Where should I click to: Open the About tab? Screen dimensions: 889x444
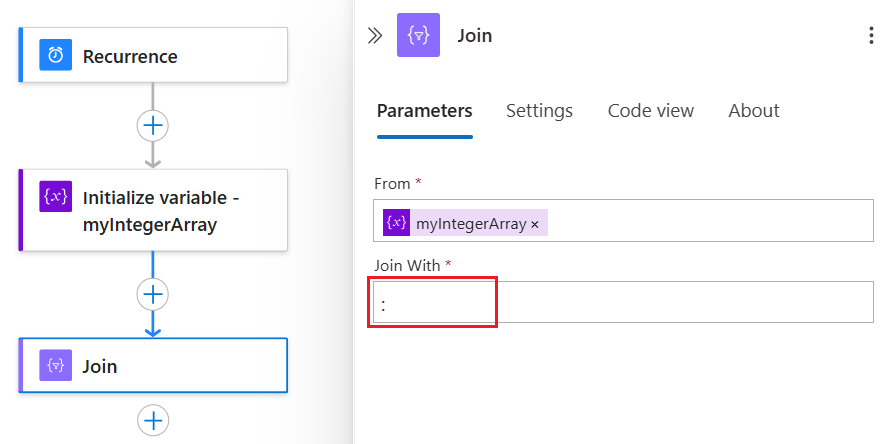754,111
